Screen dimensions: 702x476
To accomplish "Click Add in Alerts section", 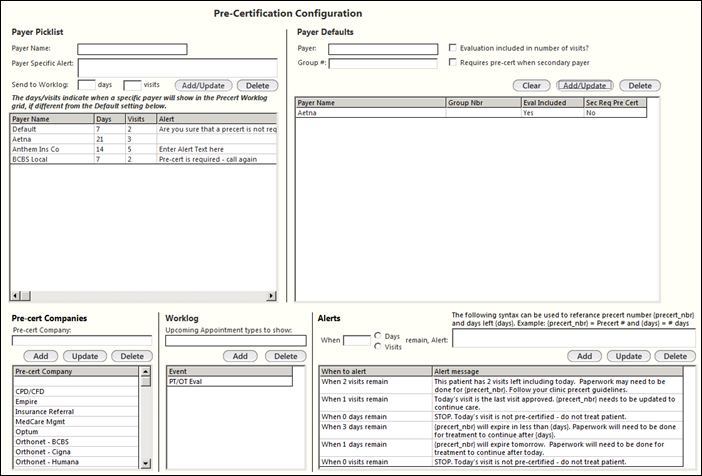I will [584, 356].
